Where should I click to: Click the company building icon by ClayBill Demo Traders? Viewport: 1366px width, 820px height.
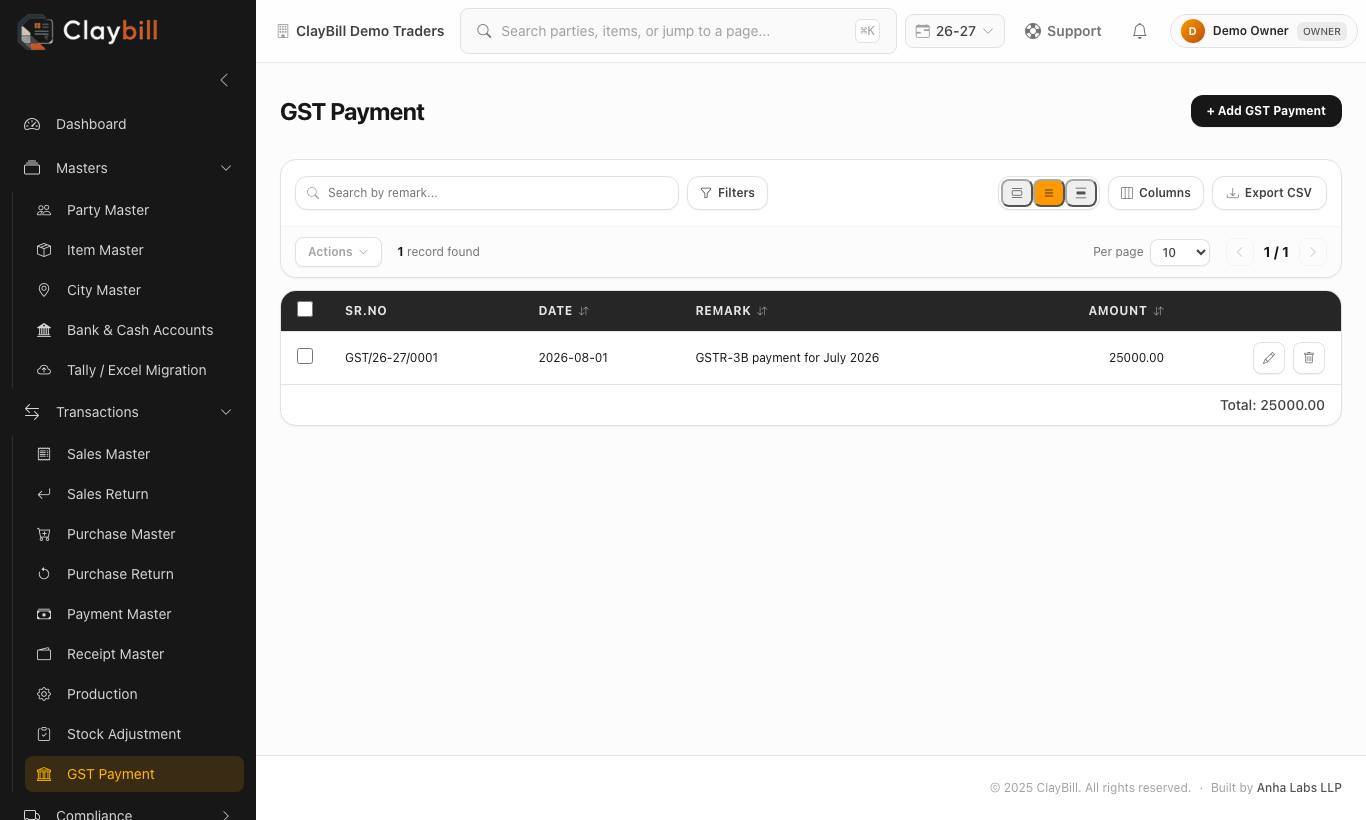click(x=283, y=31)
